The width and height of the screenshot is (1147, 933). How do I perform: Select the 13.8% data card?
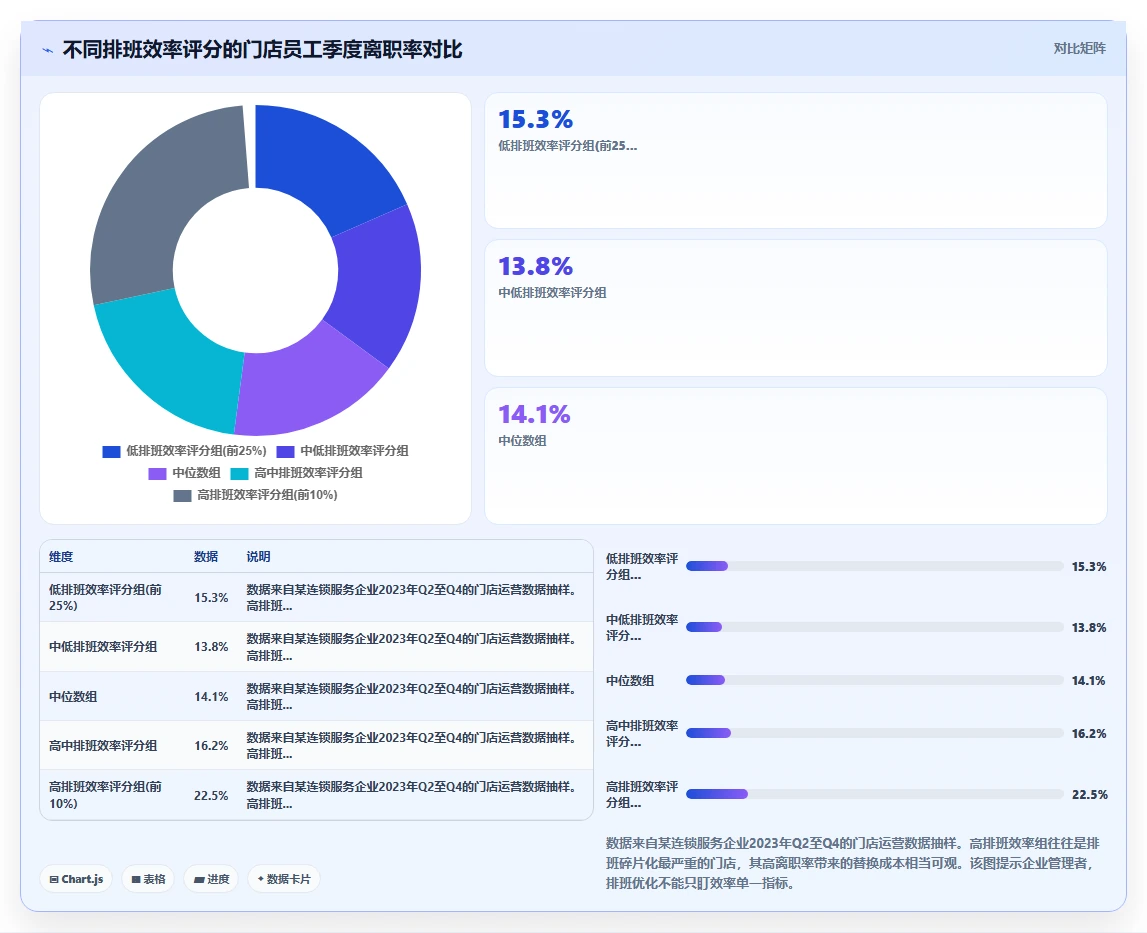point(795,308)
